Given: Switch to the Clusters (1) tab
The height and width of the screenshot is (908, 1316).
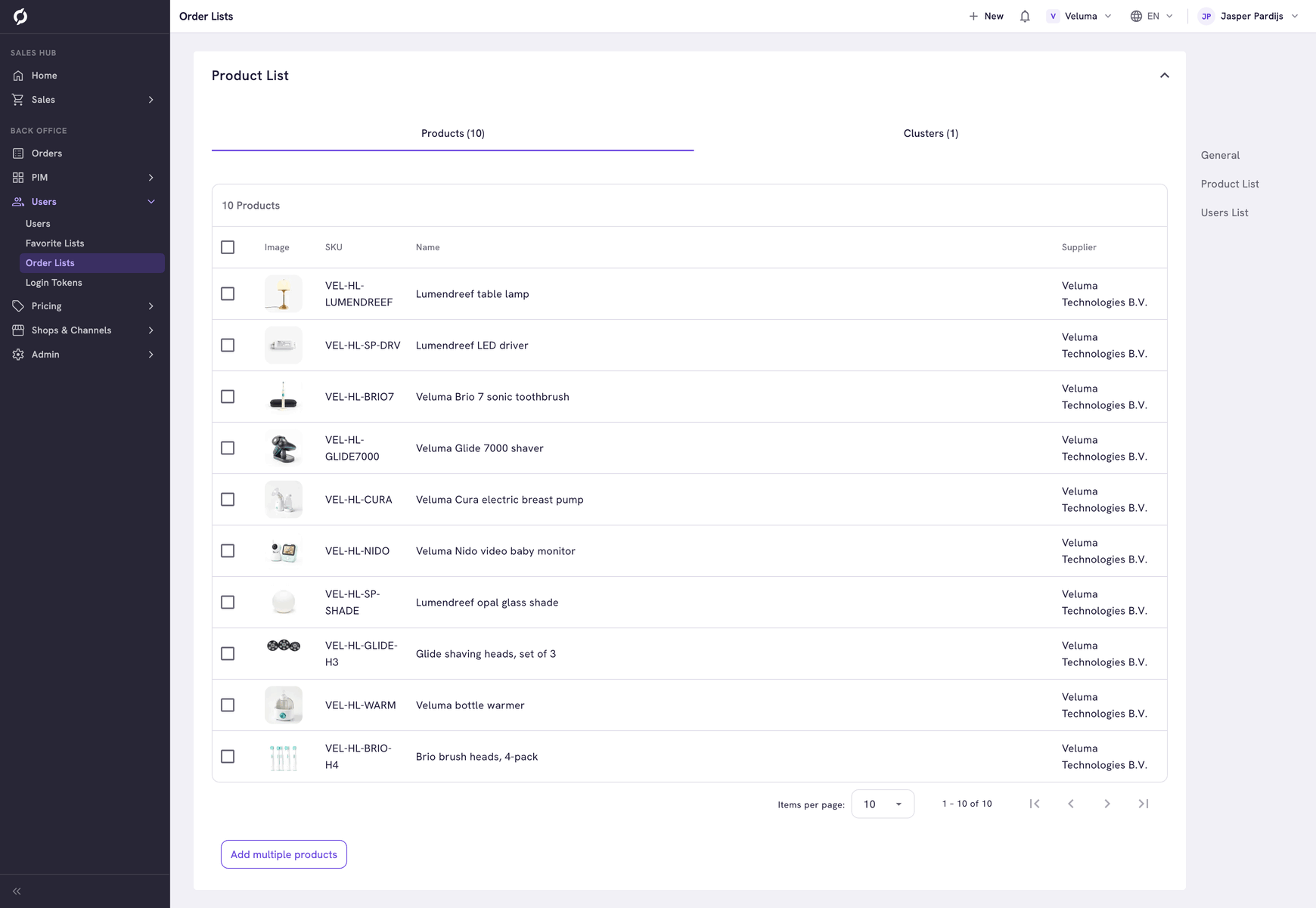Looking at the screenshot, I should 930,134.
